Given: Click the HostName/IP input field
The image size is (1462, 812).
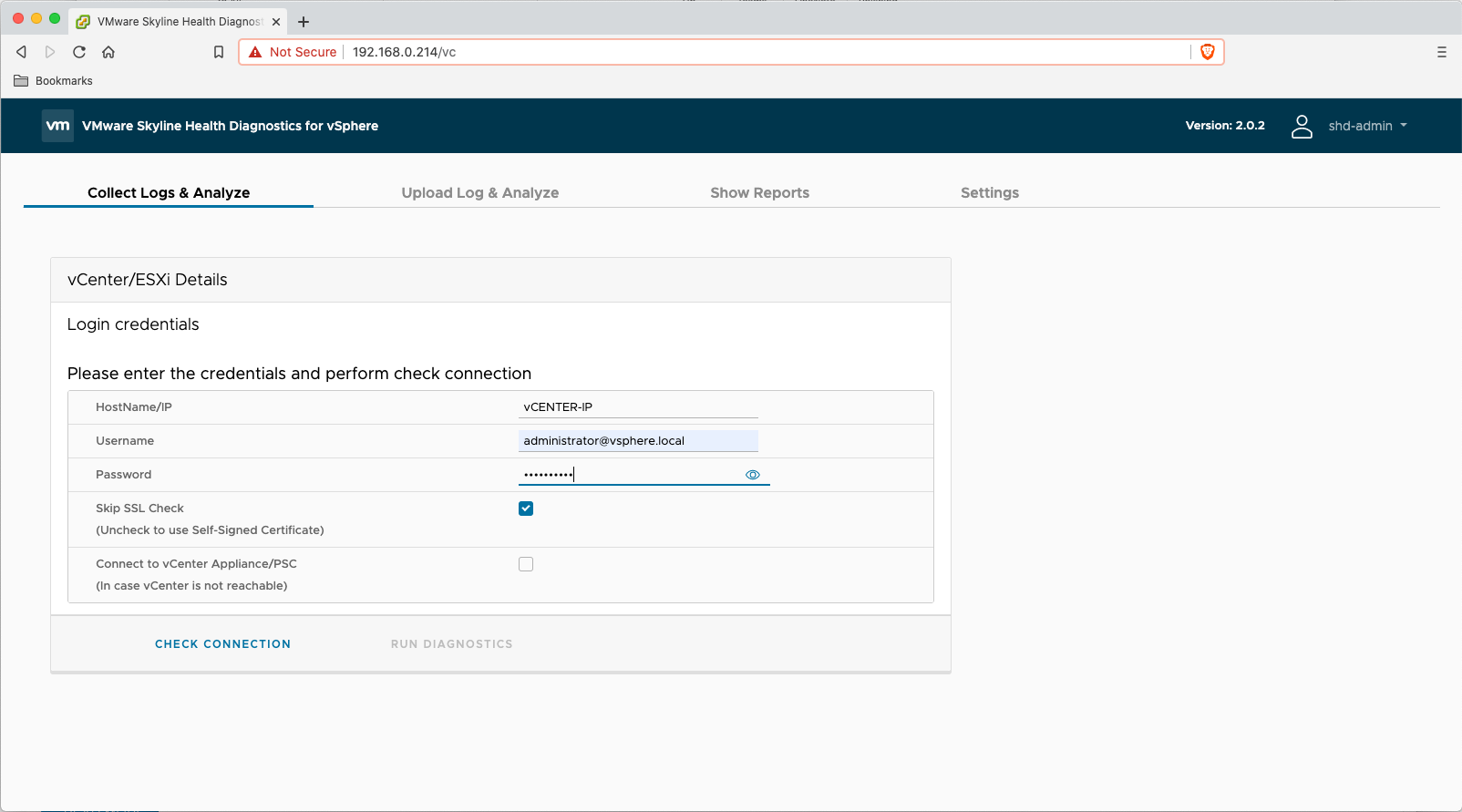Looking at the screenshot, I should (x=638, y=407).
